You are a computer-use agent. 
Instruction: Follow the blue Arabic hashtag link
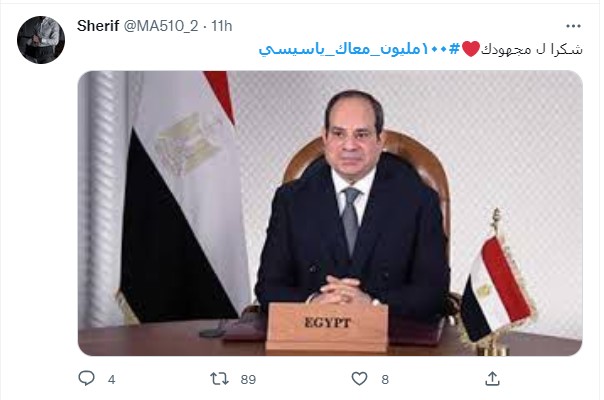pos(359,49)
